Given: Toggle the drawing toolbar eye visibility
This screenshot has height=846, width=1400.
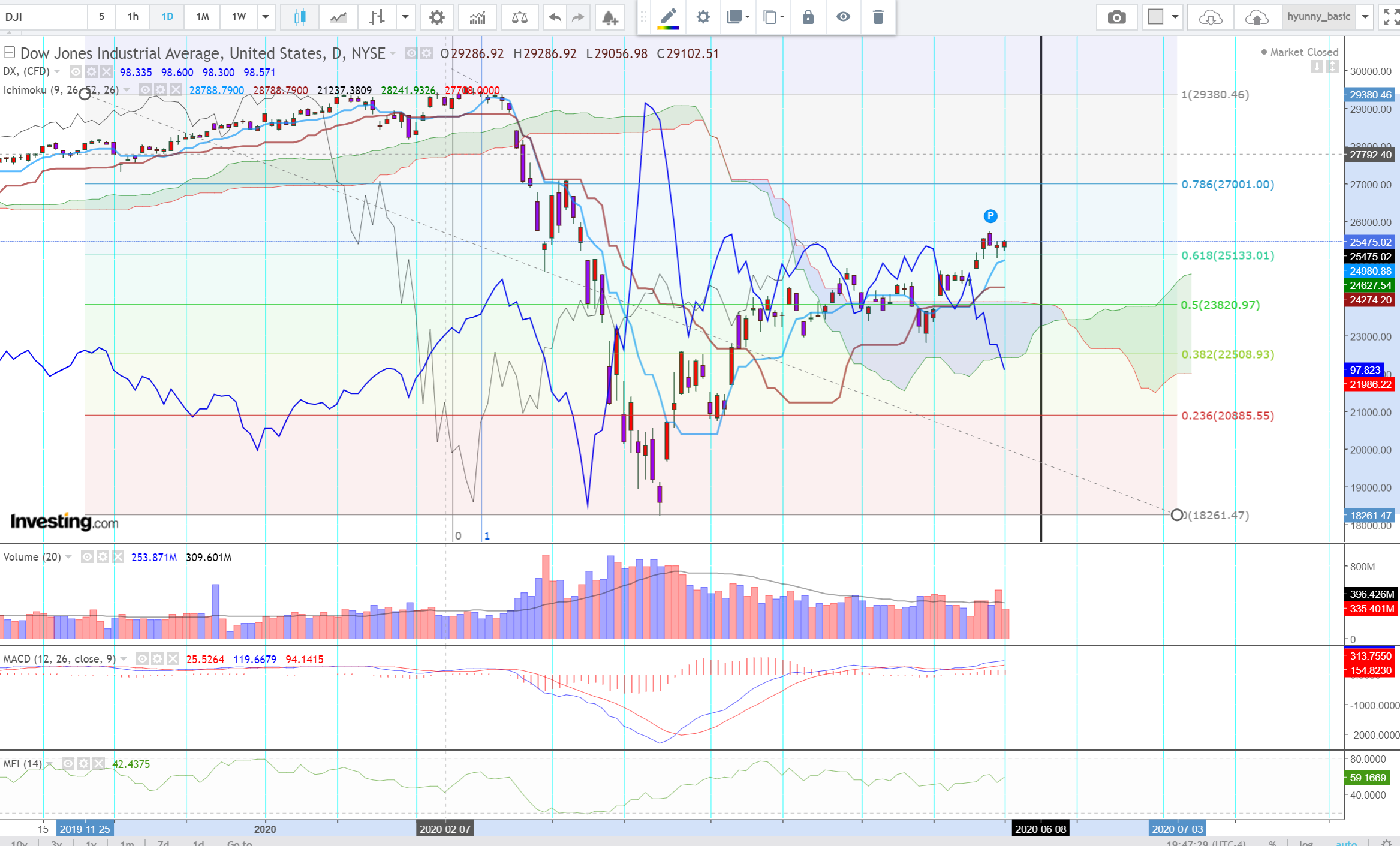Looking at the screenshot, I should tap(843, 17).
